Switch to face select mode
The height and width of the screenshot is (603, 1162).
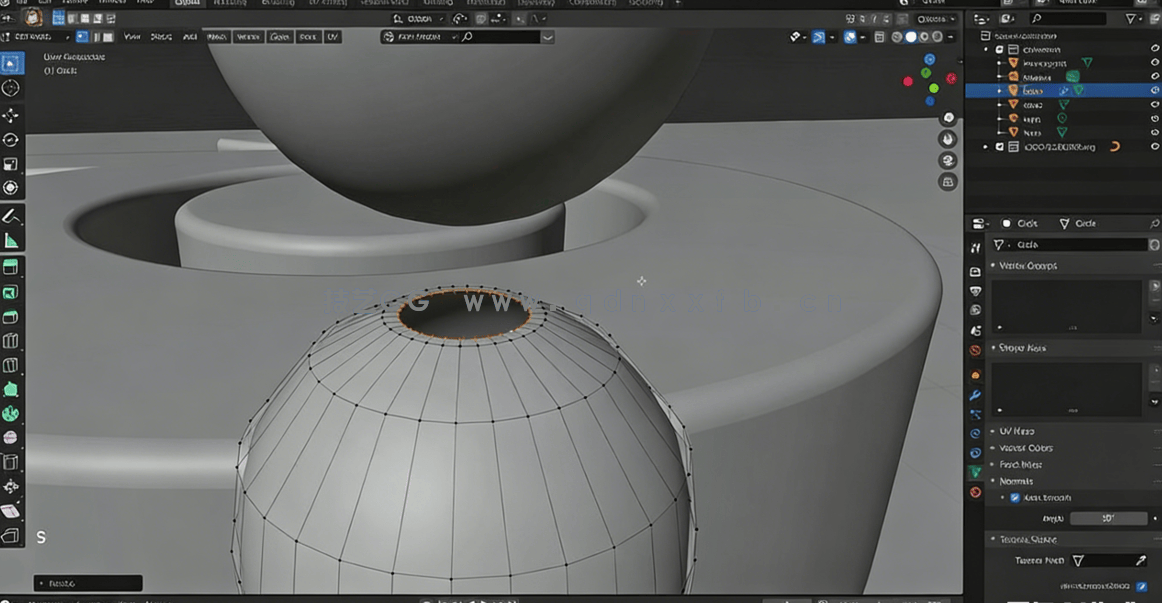click(107, 36)
